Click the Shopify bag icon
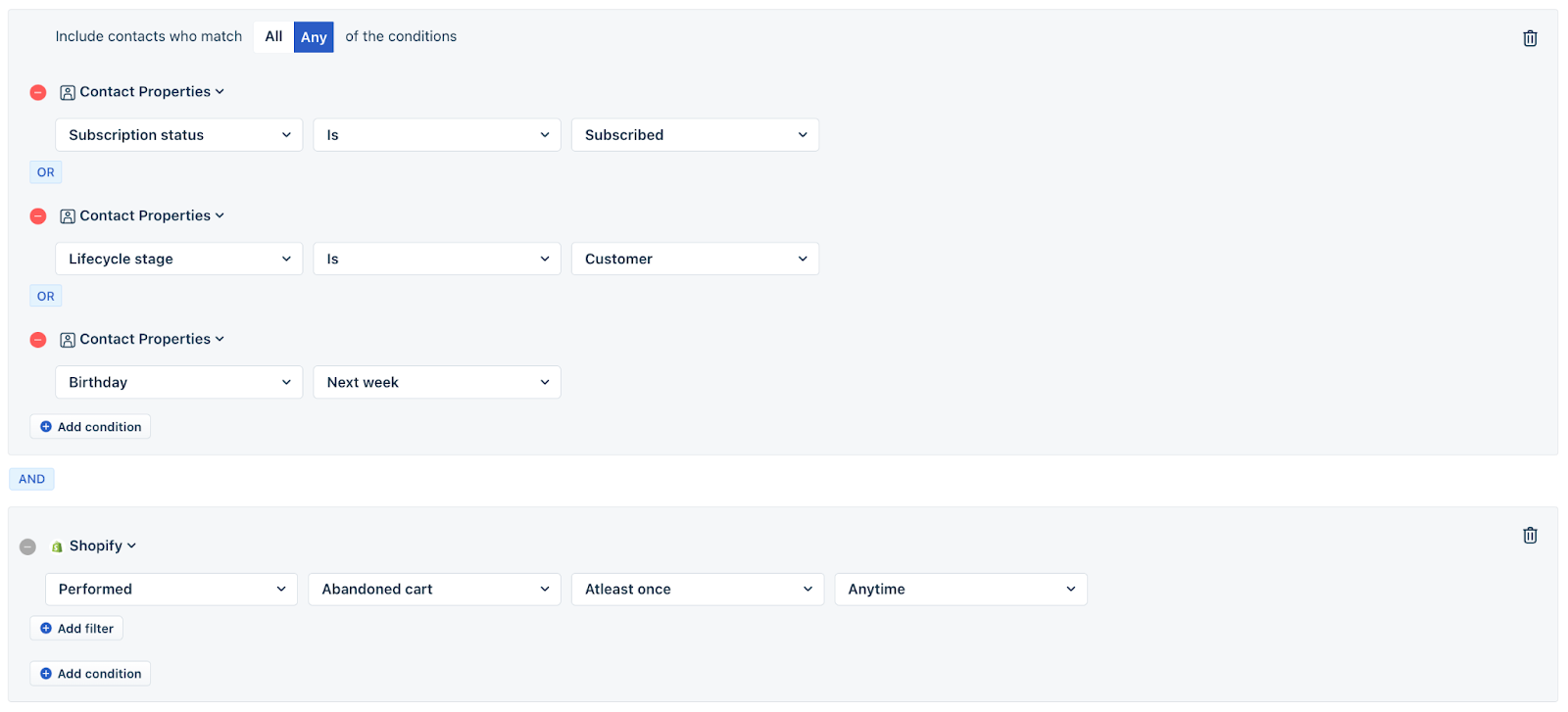Image resolution: width=1568 pixels, height=712 pixels. pos(56,546)
